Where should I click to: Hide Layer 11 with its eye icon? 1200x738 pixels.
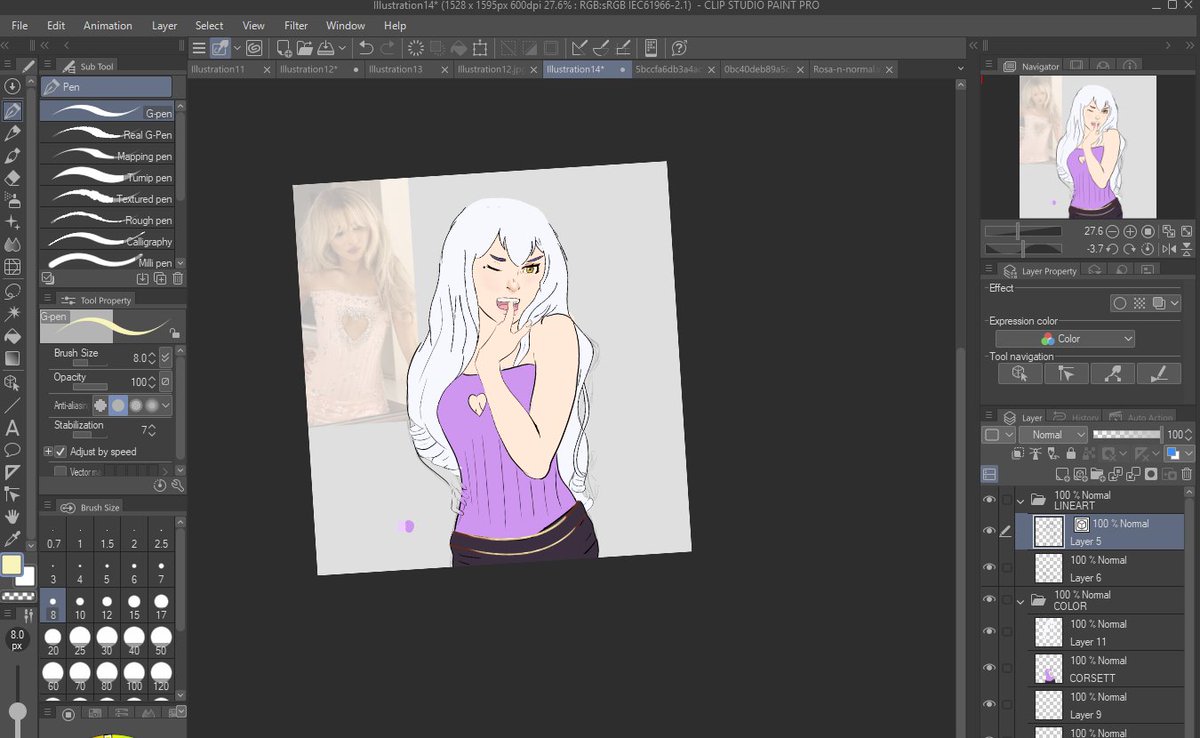989,632
